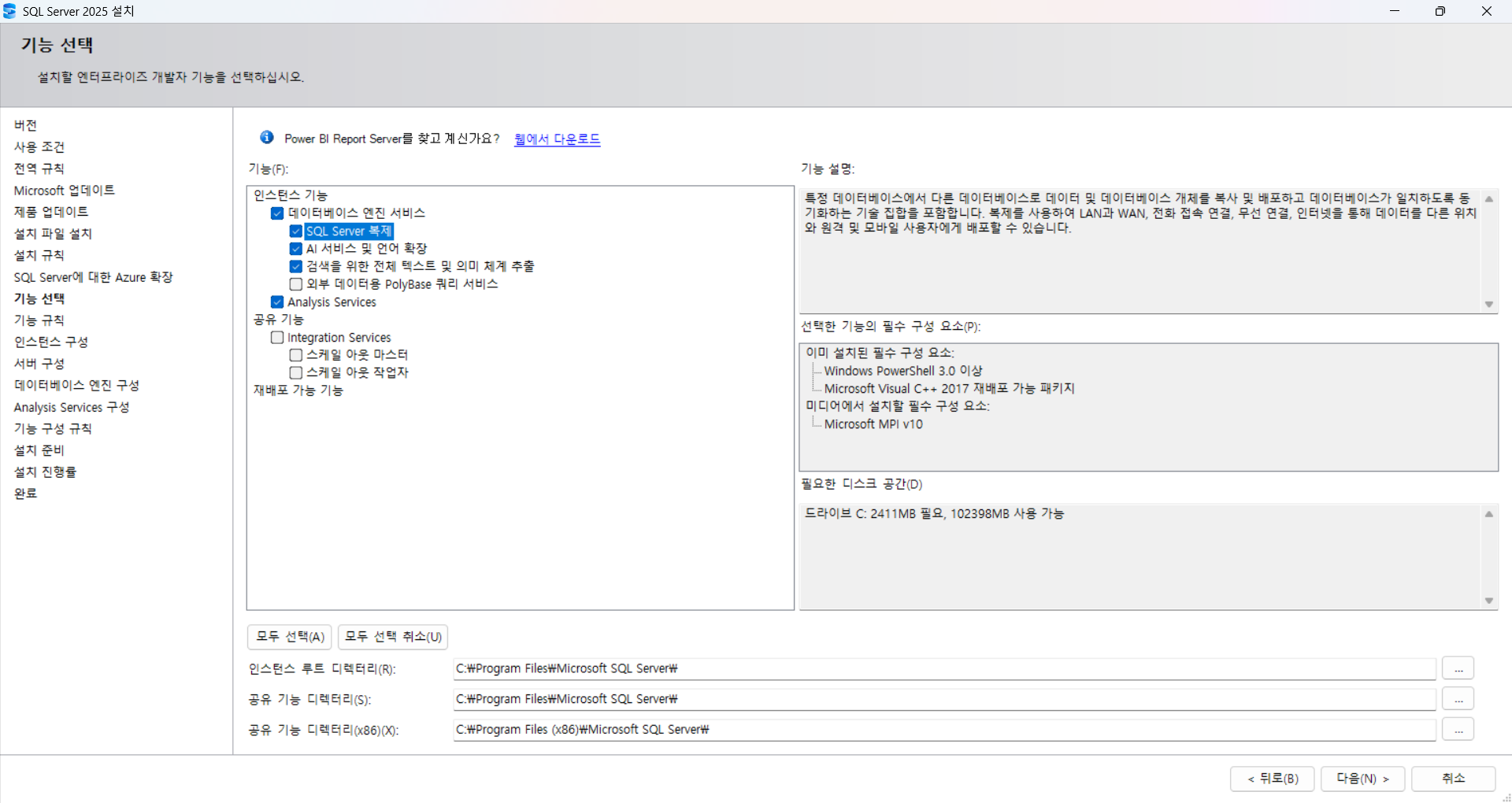The width and height of the screenshot is (1512, 803).
Task: Select the 완료 sidebar step
Action: (x=26, y=494)
